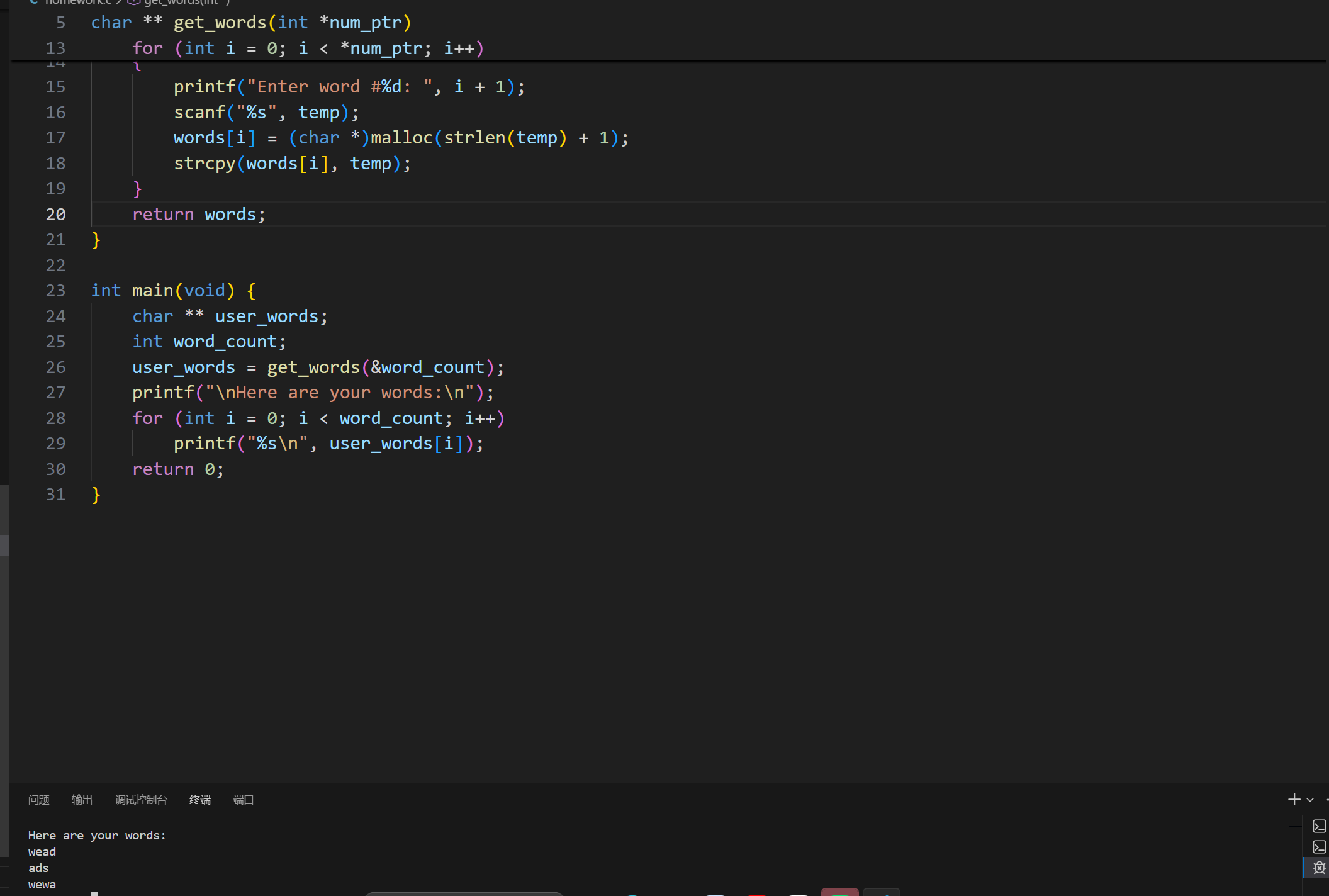Select the debug terminal bug icon
The image size is (1329, 896).
click(1319, 868)
